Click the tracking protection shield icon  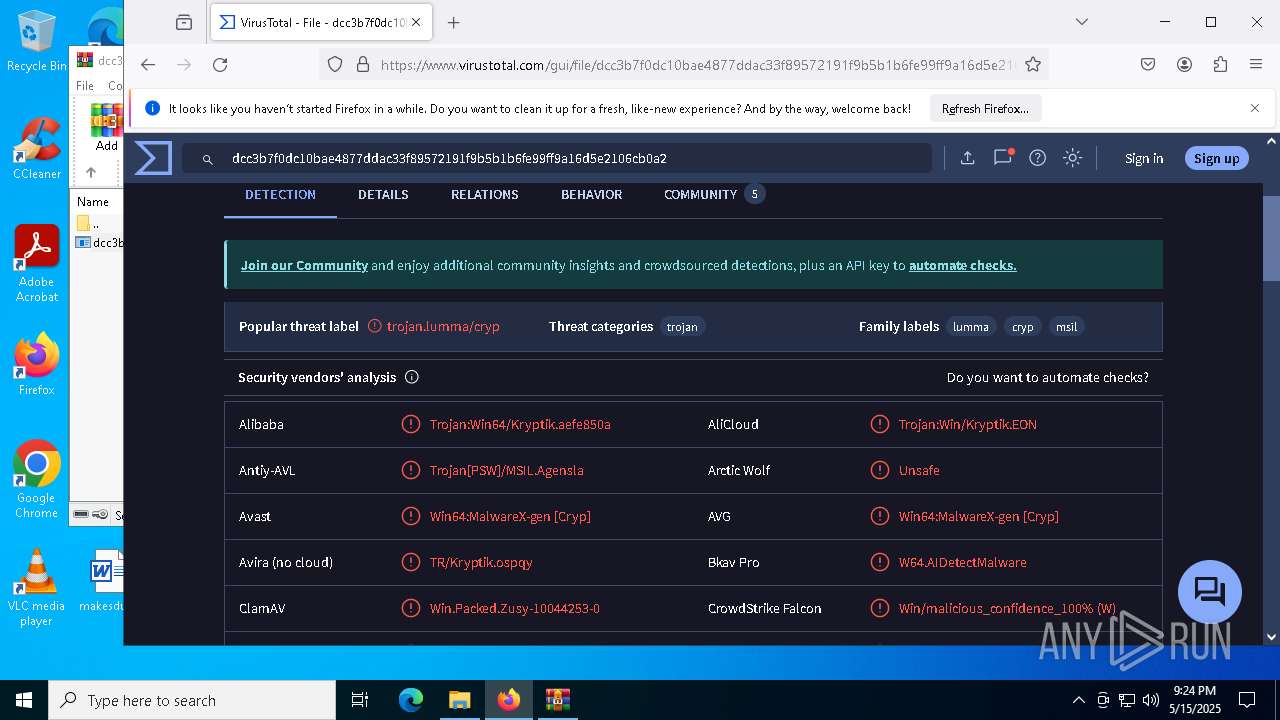(x=335, y=64)
